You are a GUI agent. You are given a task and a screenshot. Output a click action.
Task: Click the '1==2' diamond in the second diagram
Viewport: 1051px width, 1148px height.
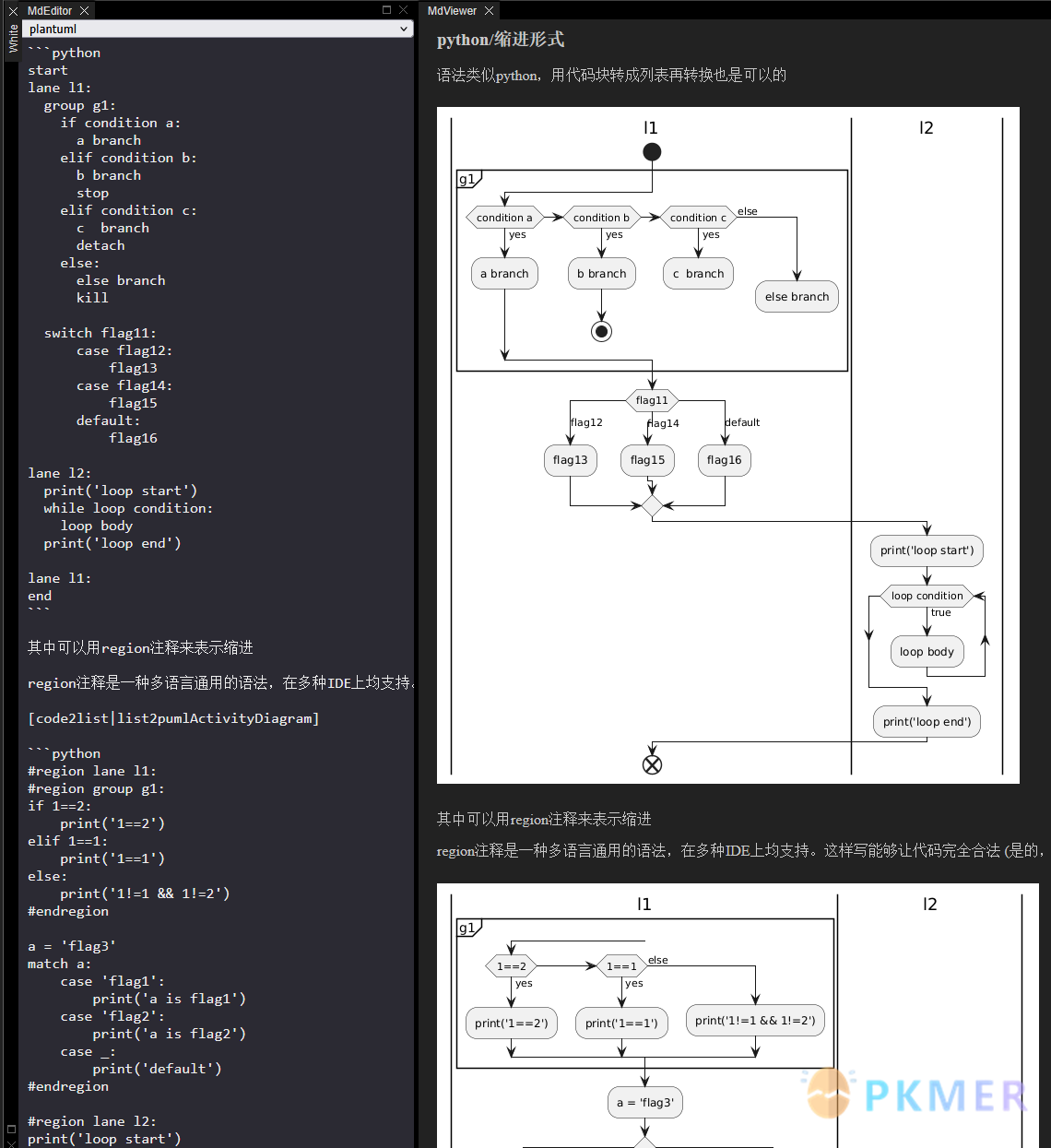tap(511, 966)
